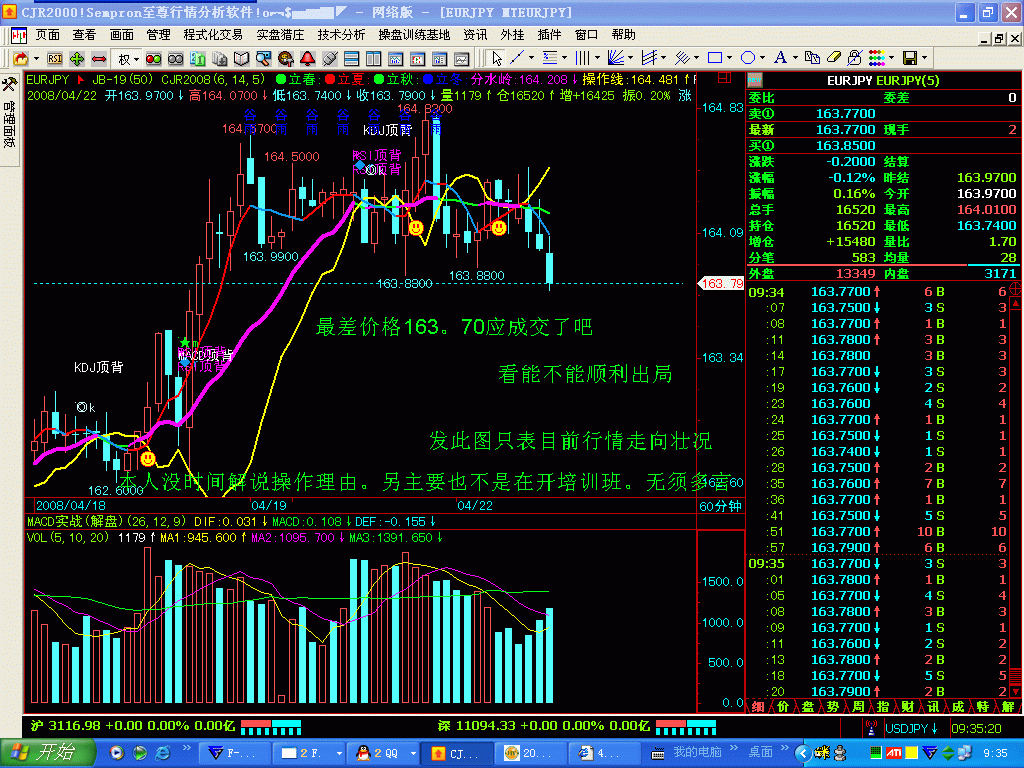Click the lock drawings icon
Image resolution: width=1024 pixels, height=768 pixels.
854,58
